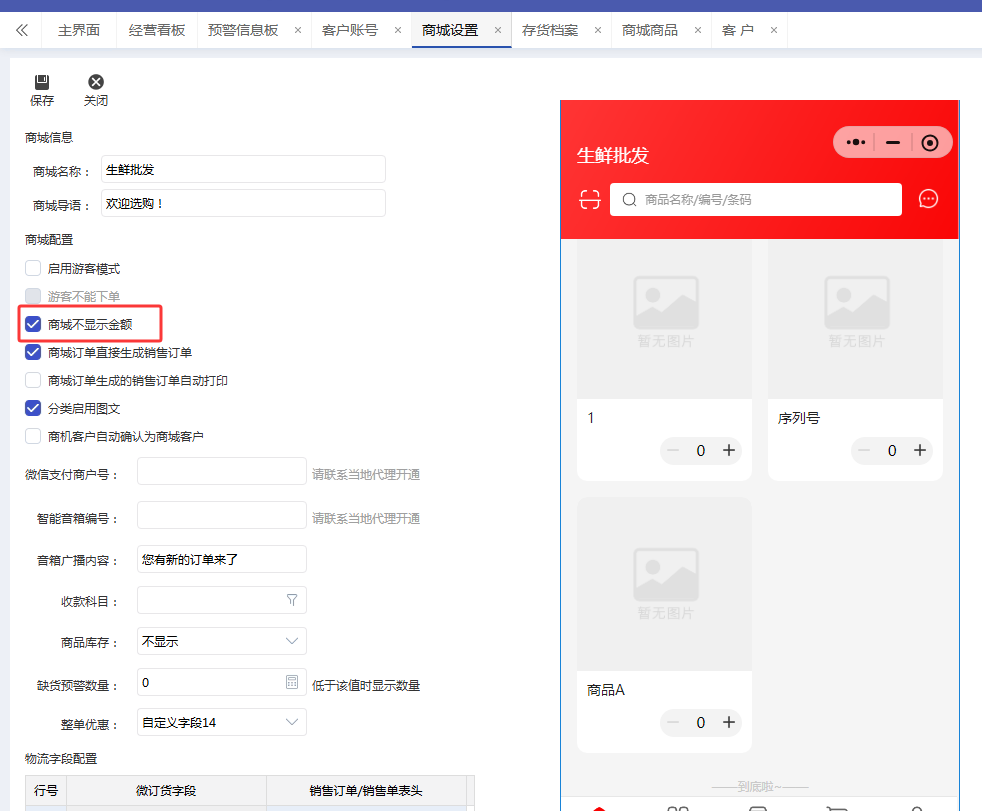The width and height of the screenshot is (982, 811).
Task: Close the 客户账号 tab
Action: [398, 30]
